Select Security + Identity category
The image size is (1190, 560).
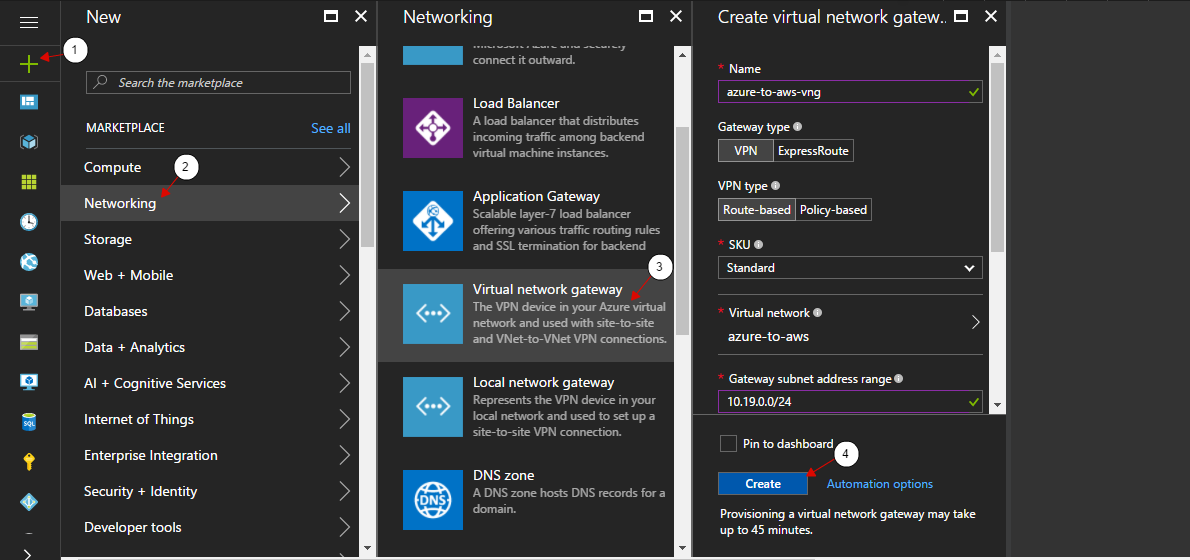(x=209, y=491)
